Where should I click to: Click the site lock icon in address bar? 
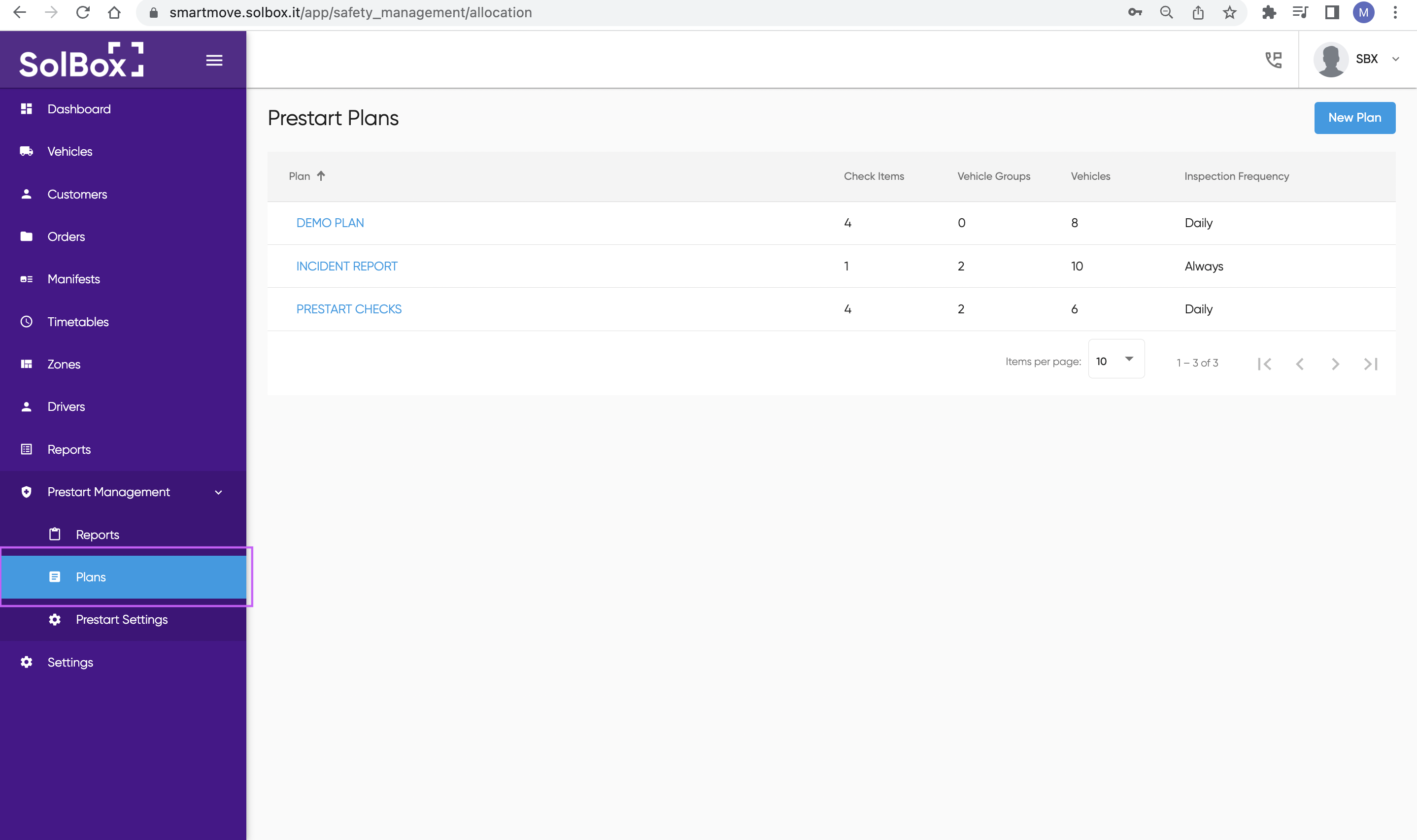tap(153, 12)
